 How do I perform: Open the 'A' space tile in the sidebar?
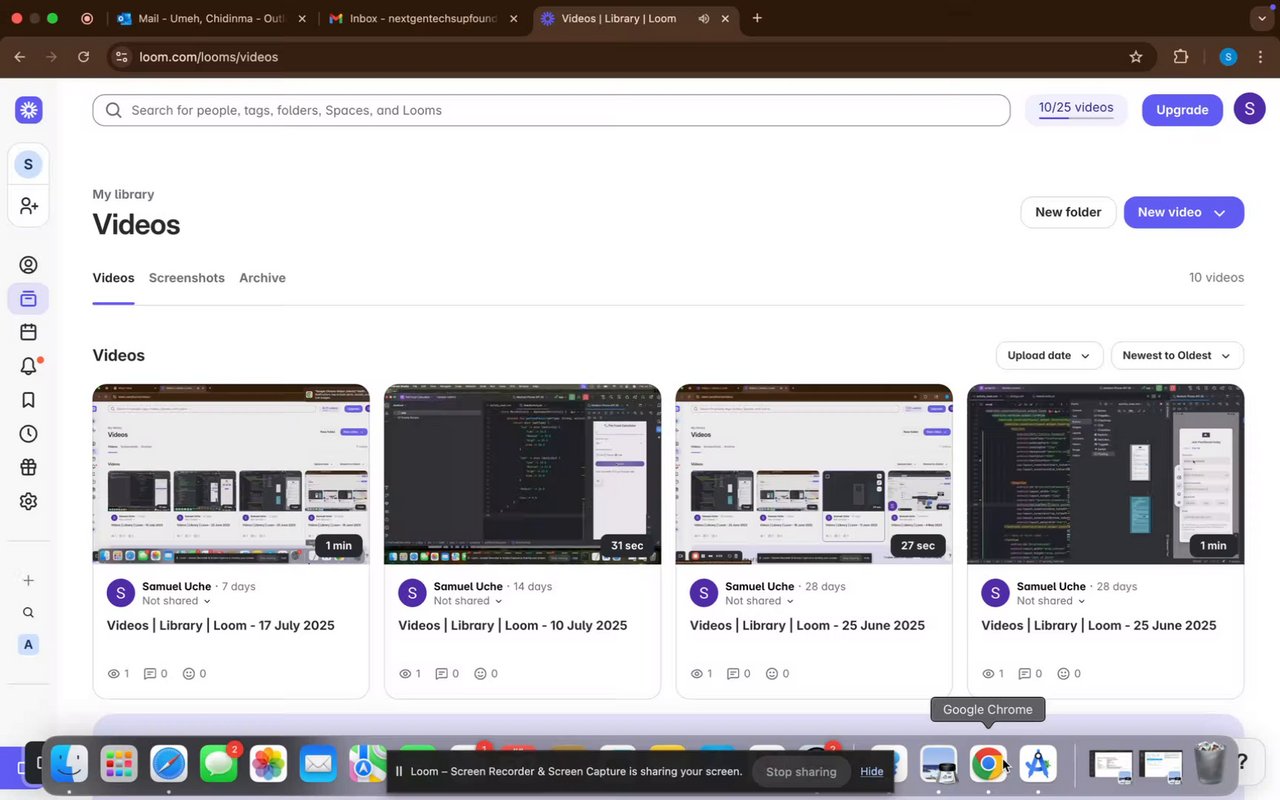(x=28, y=645)
